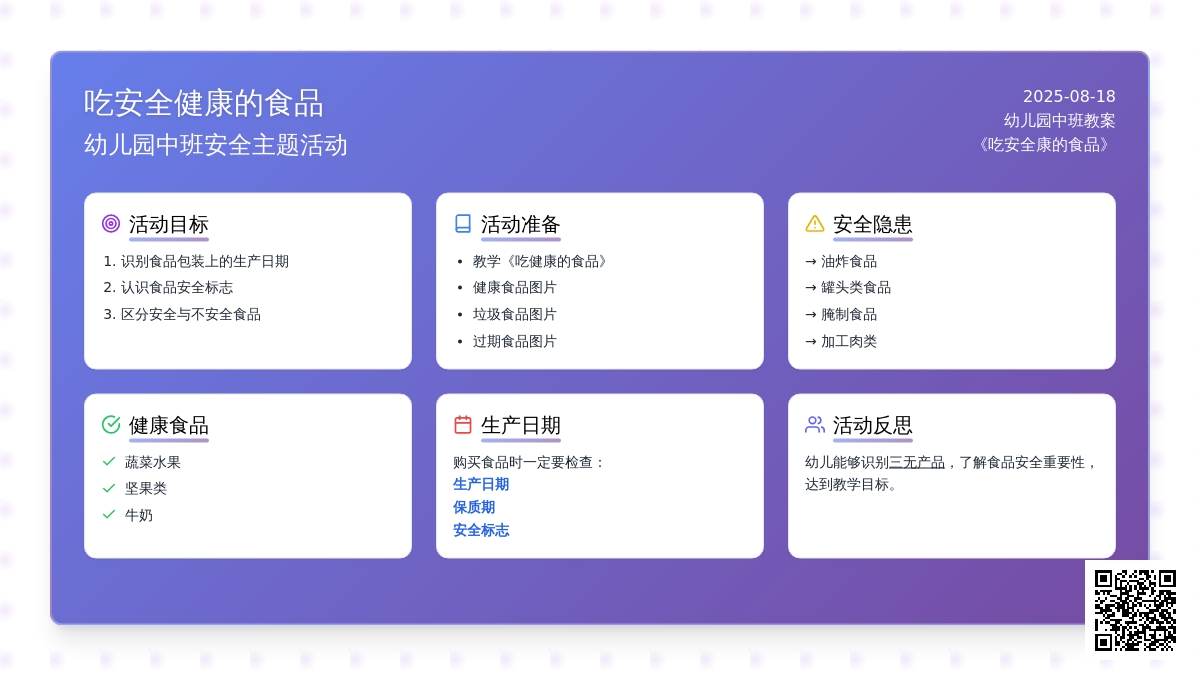1200x675 pixels.
Task: Click the text 达到教学目标。
Action: (854, 484)
